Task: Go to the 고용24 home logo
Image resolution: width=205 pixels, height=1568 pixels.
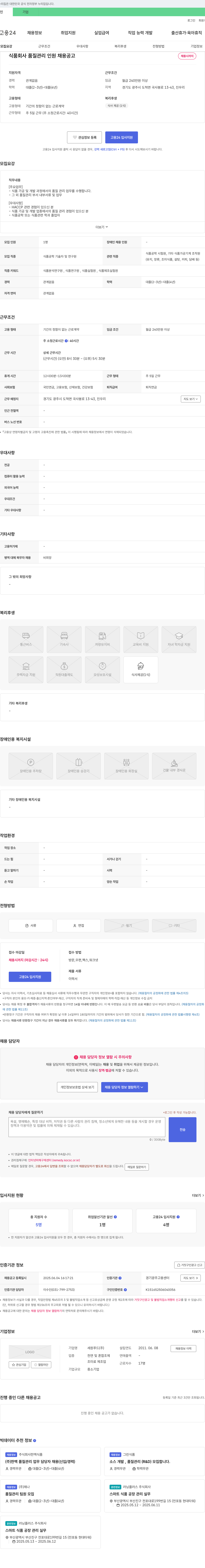Action: 8,33
